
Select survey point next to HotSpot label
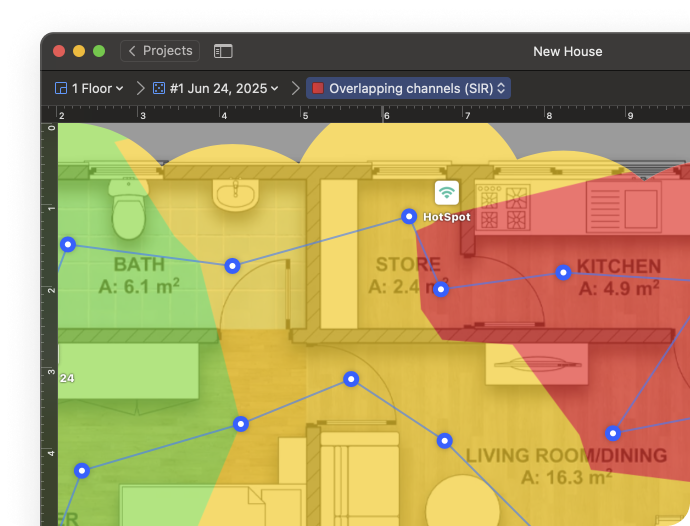(x=409, y=216)
